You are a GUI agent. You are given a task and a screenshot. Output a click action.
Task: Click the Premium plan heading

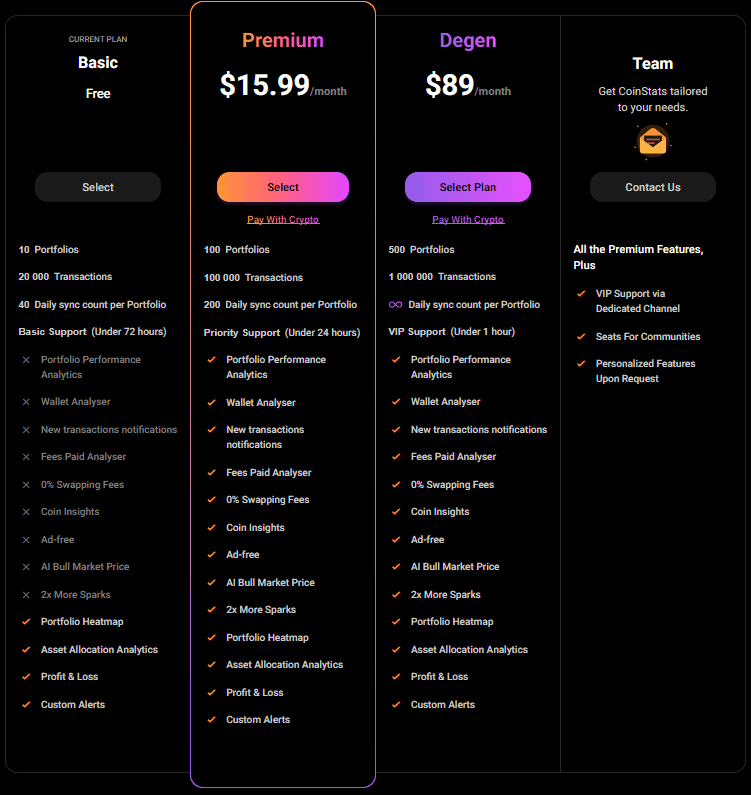(283, 41)
